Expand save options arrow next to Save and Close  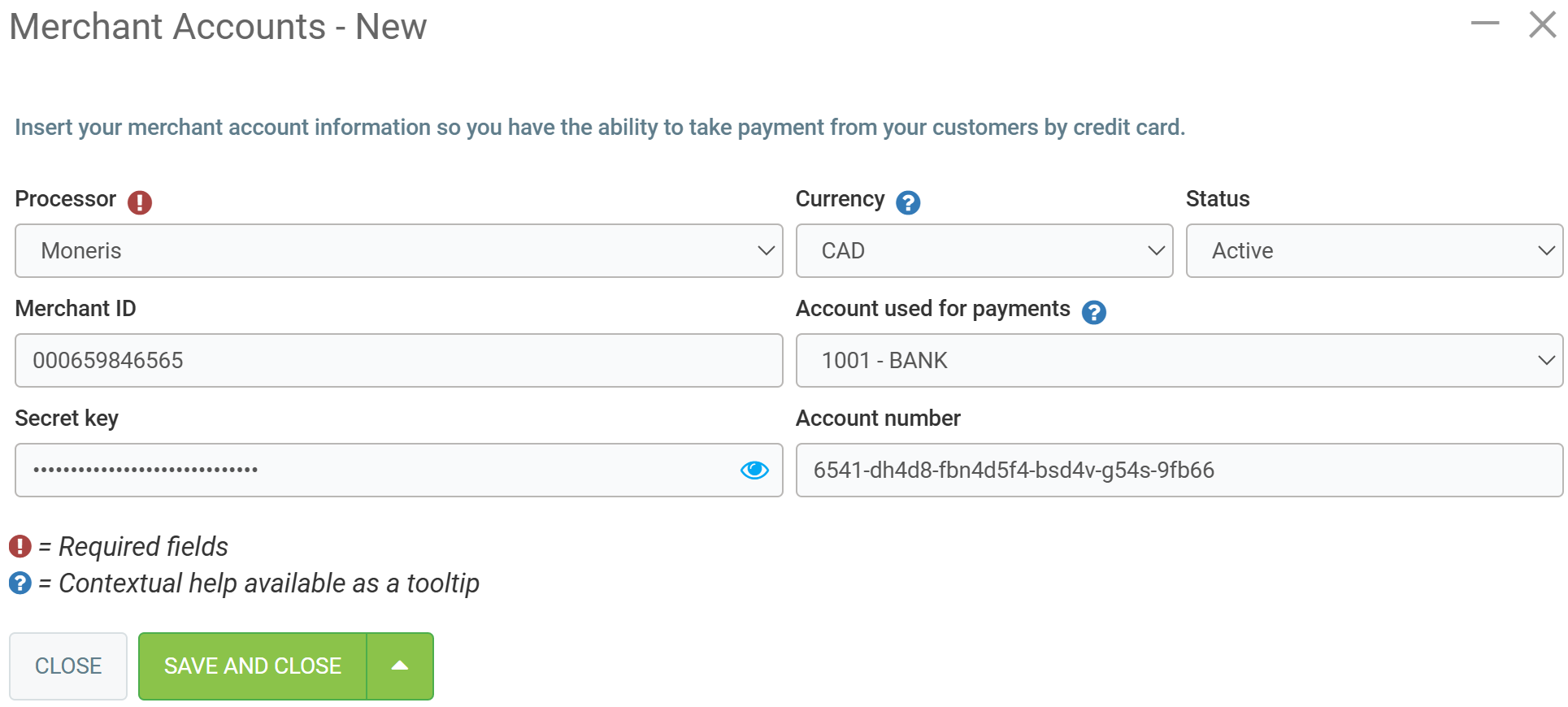pos(400,666)
